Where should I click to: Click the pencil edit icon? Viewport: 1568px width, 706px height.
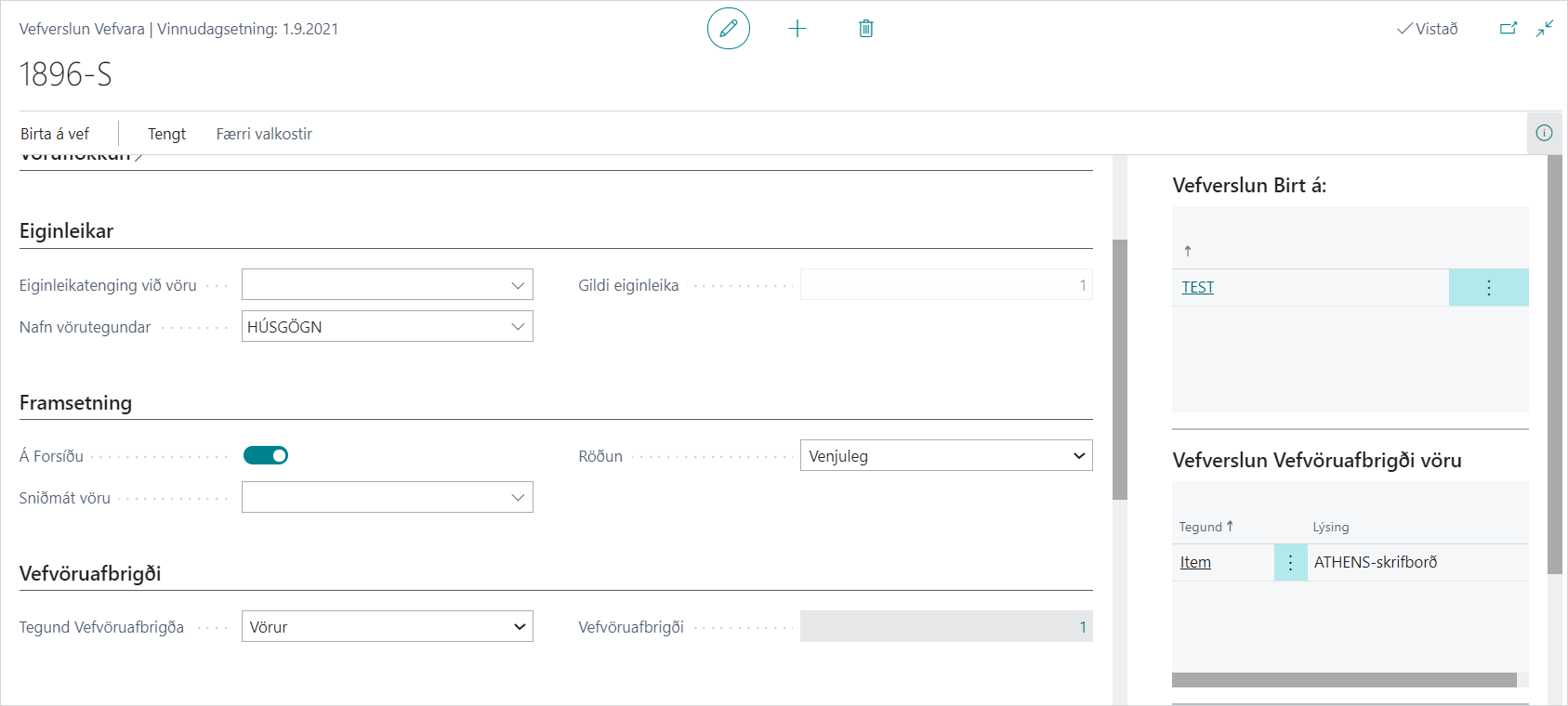[x=728, y=29]
